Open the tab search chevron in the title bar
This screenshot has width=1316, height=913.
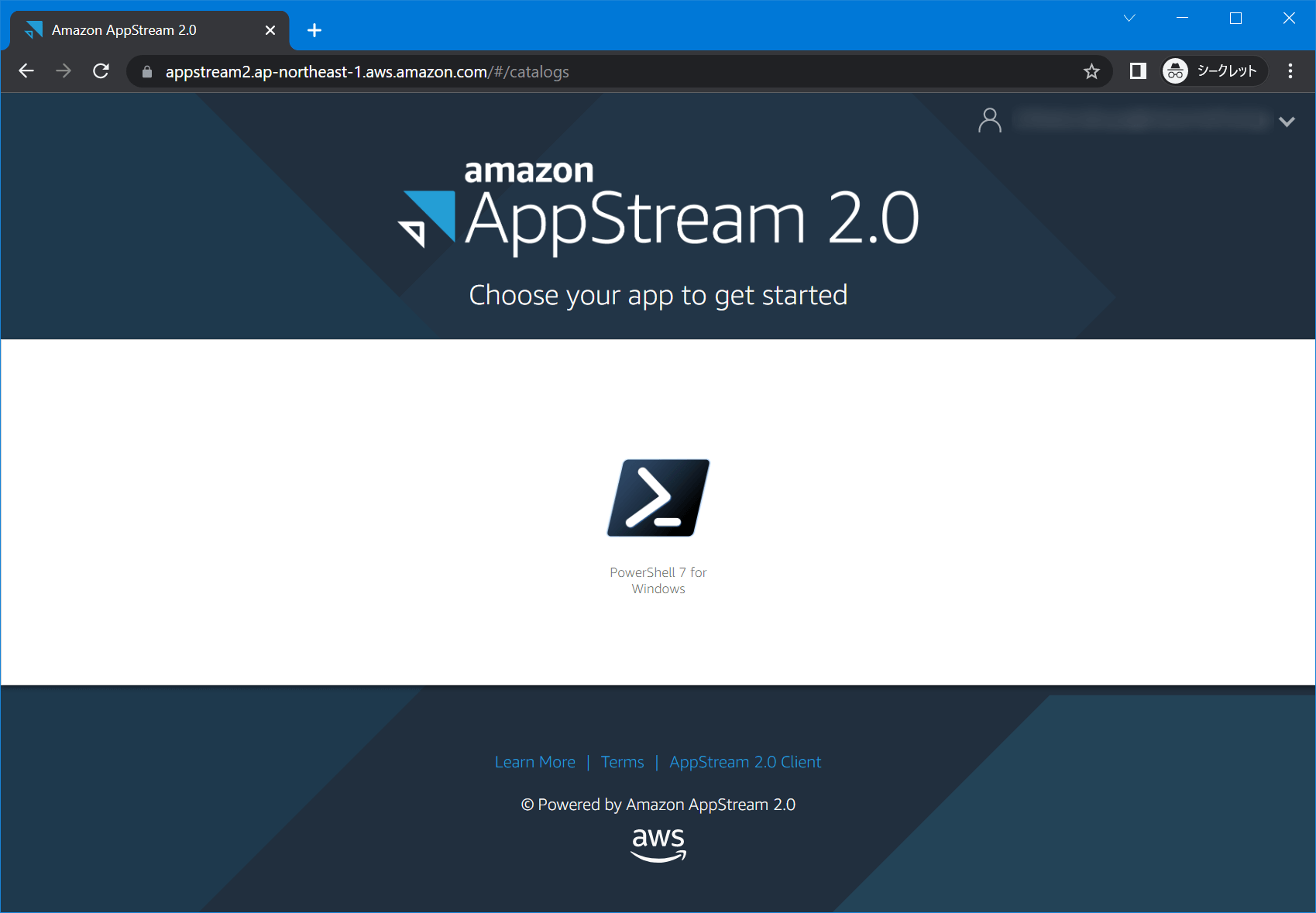click(1129, 18)
